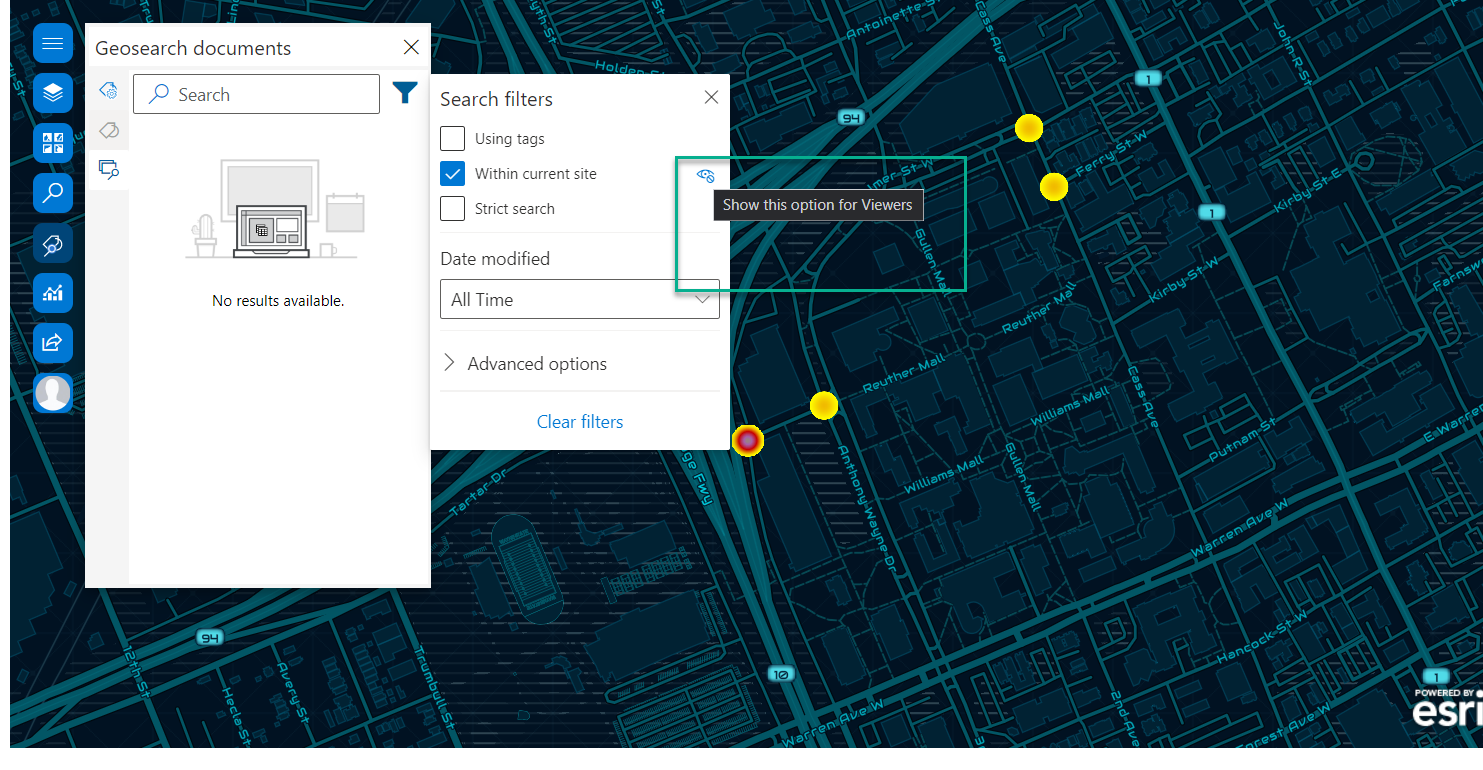Select the tag search mode icon

108,130
